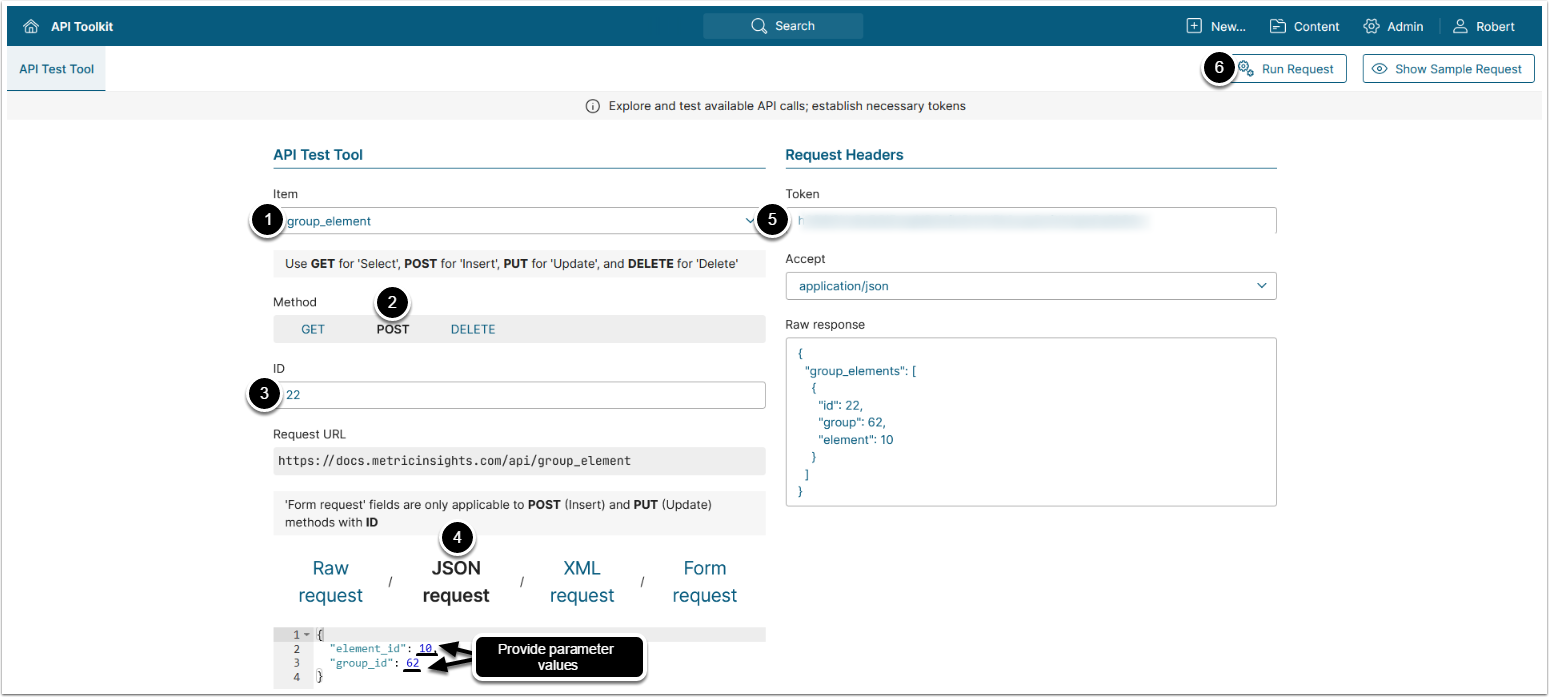Switch to XML request tab
Screen dimensions: 1549x697
tap(582, 582)
